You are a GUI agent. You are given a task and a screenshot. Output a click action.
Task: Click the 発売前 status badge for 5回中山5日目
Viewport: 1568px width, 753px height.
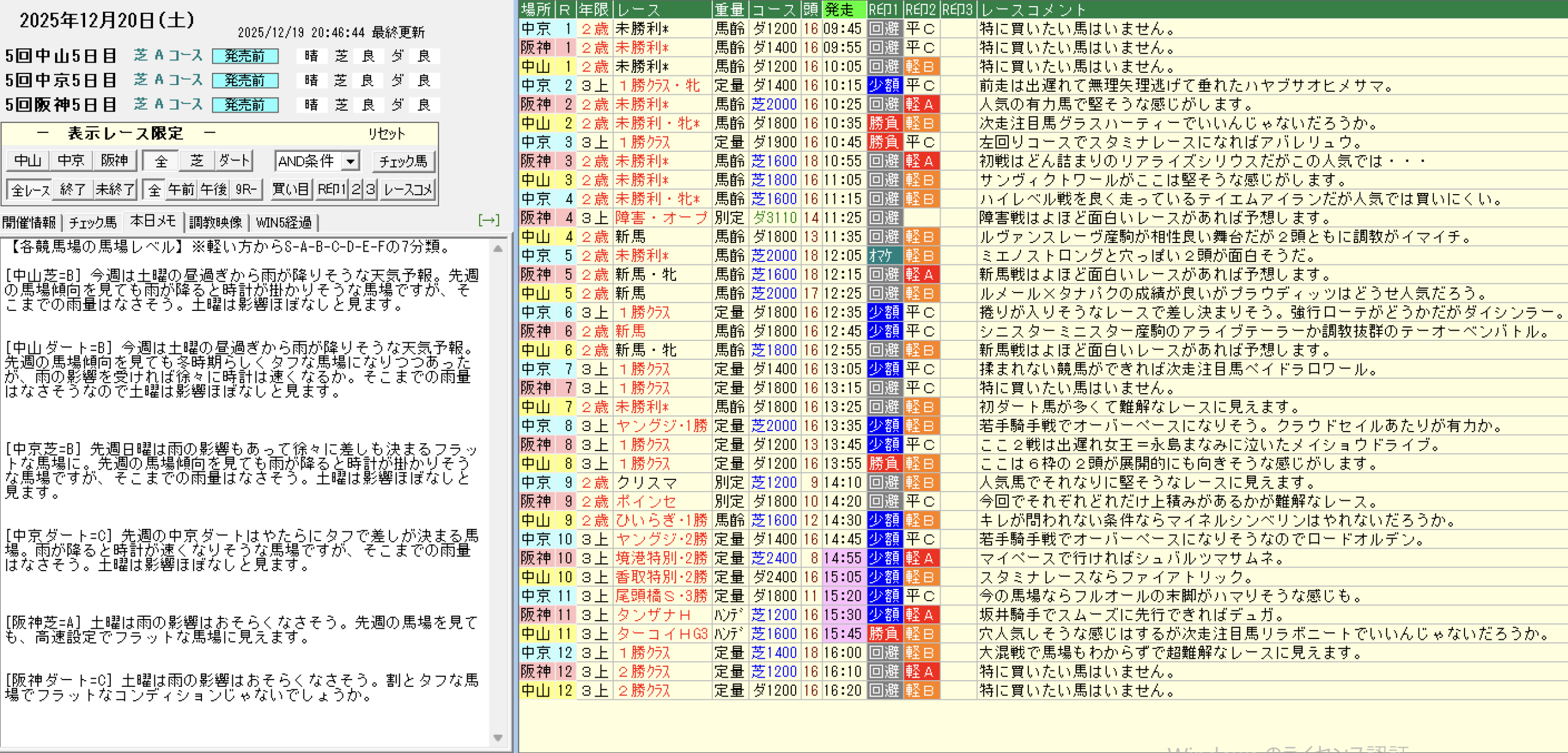click(x=245, y=56)
